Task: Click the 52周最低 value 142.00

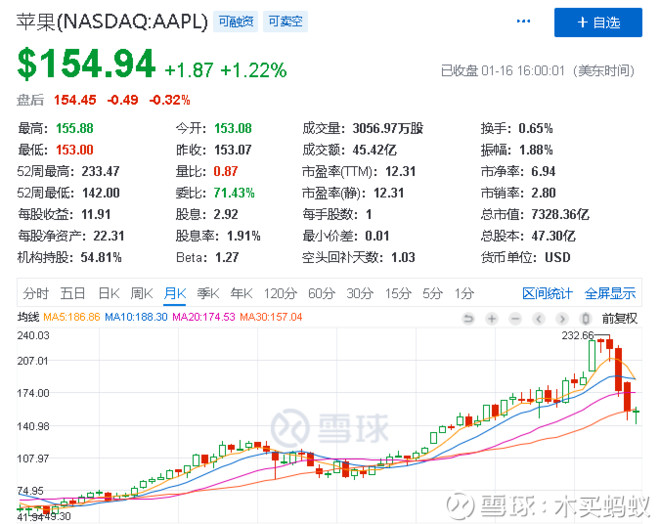Action: [101, 192]
